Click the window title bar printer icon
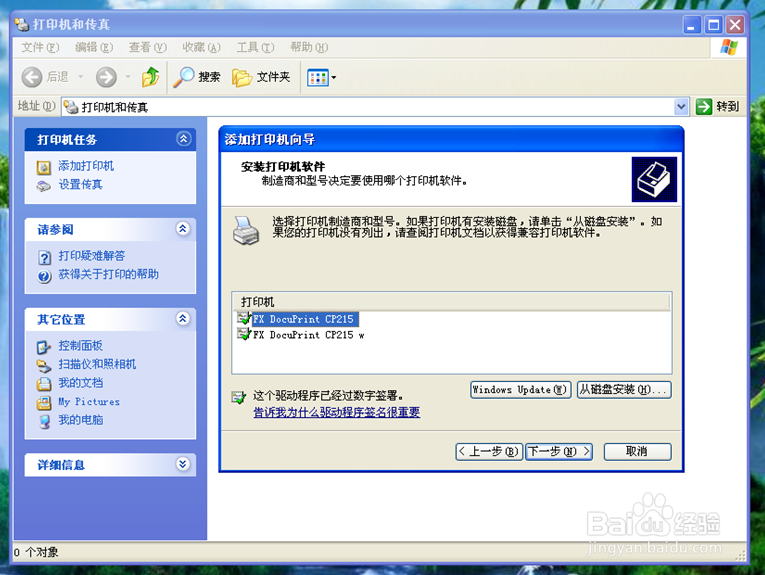765x575 pixels. pyautogui.click(x=21, y=24)
